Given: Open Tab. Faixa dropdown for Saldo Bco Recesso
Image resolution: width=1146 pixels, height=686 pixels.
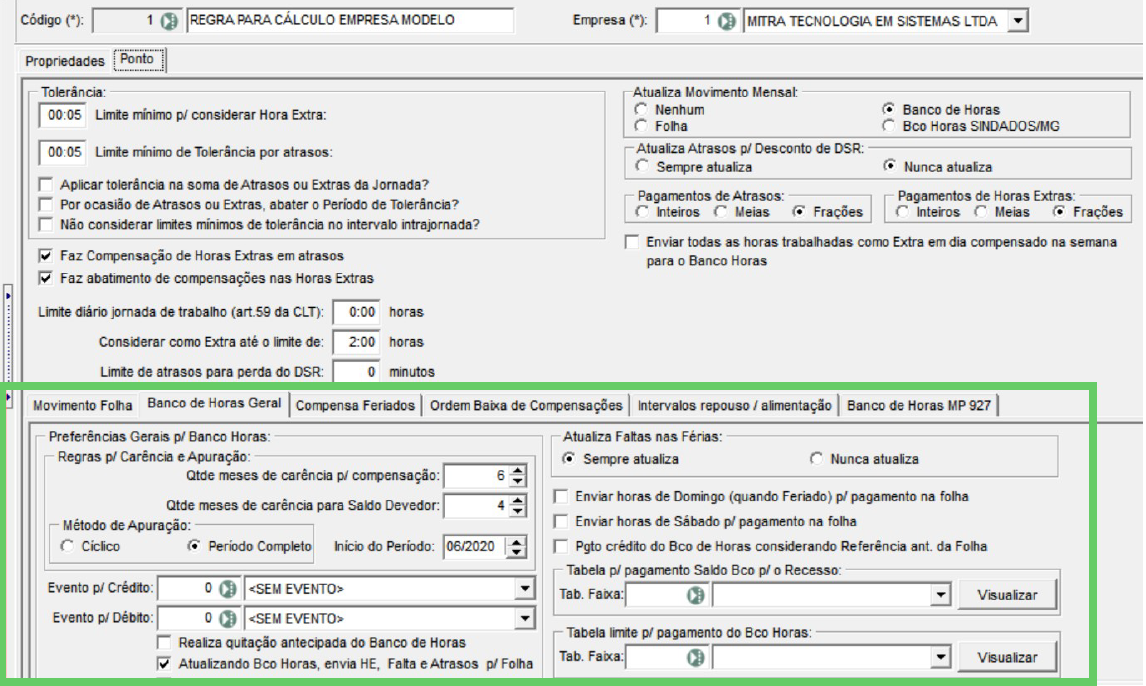Looking at the screenshot, I should pos(941,595).
